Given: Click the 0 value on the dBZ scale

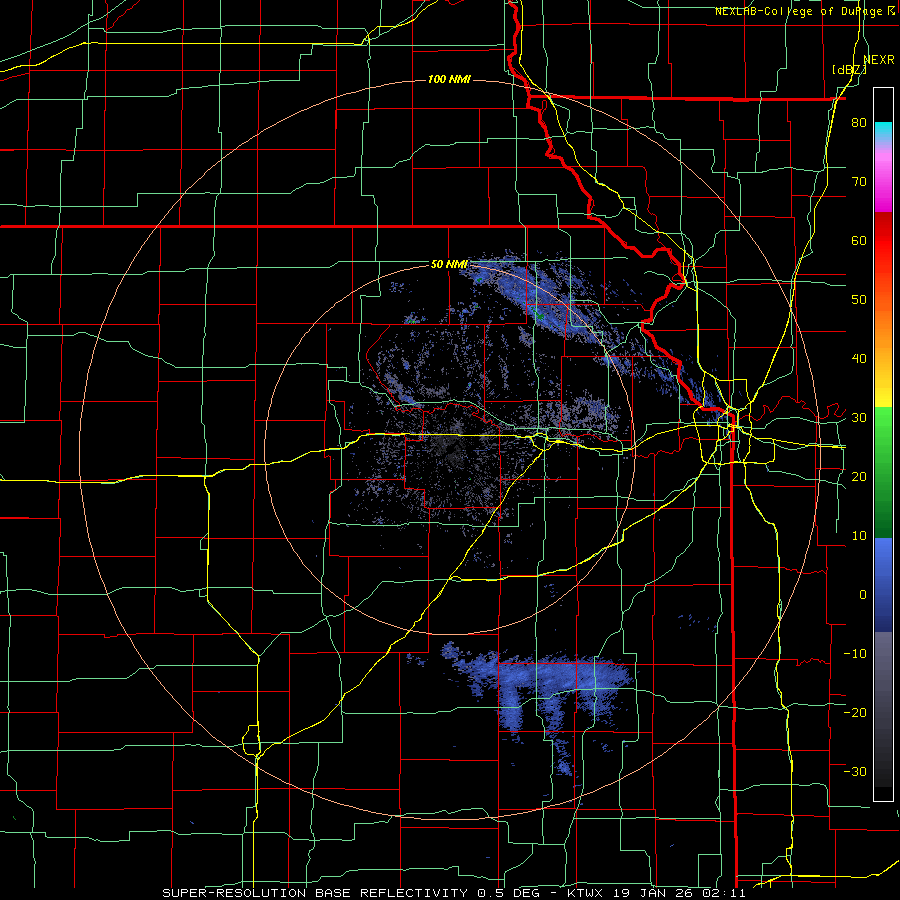Looking at the screenshot, I should [x=863, y=595].
